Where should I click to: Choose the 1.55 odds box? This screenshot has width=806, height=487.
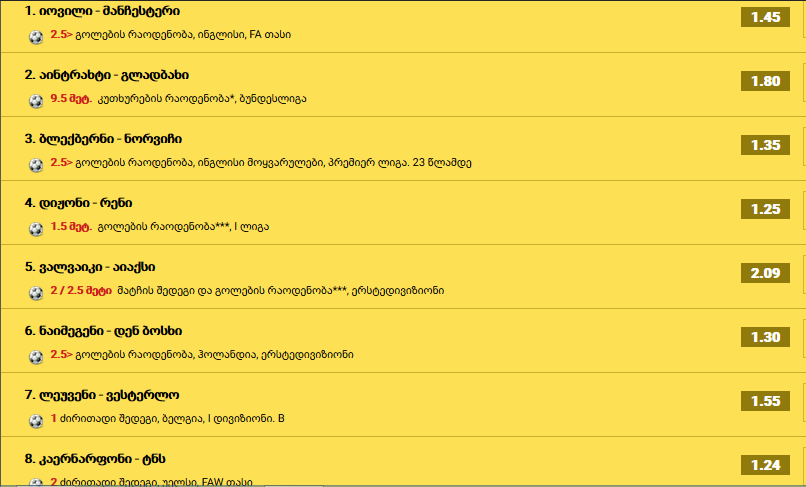coord(765,401)
